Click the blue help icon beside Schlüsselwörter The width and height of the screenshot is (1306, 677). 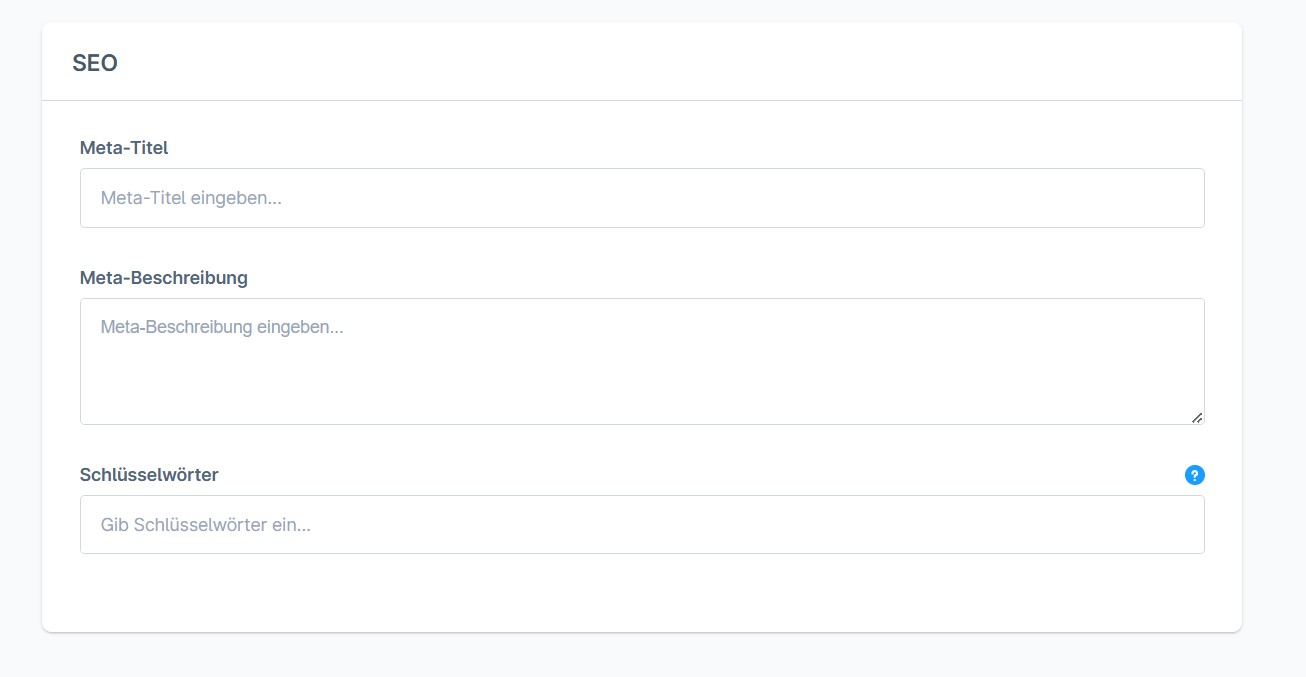(1194, 475)
